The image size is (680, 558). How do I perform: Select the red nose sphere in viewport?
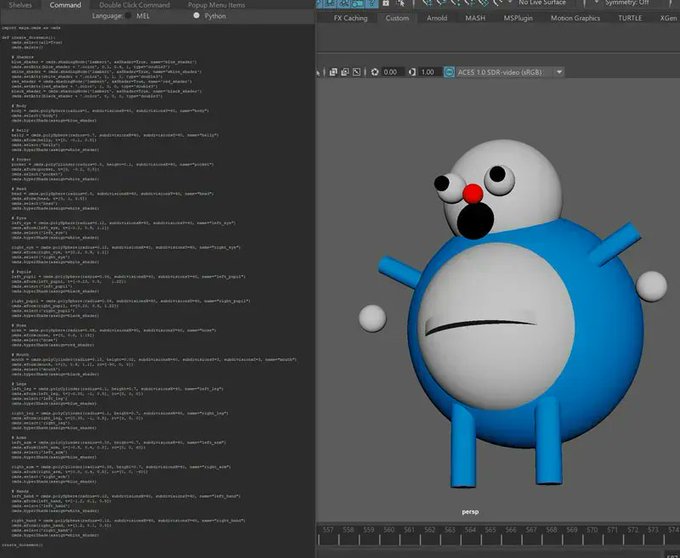point(473,194)
